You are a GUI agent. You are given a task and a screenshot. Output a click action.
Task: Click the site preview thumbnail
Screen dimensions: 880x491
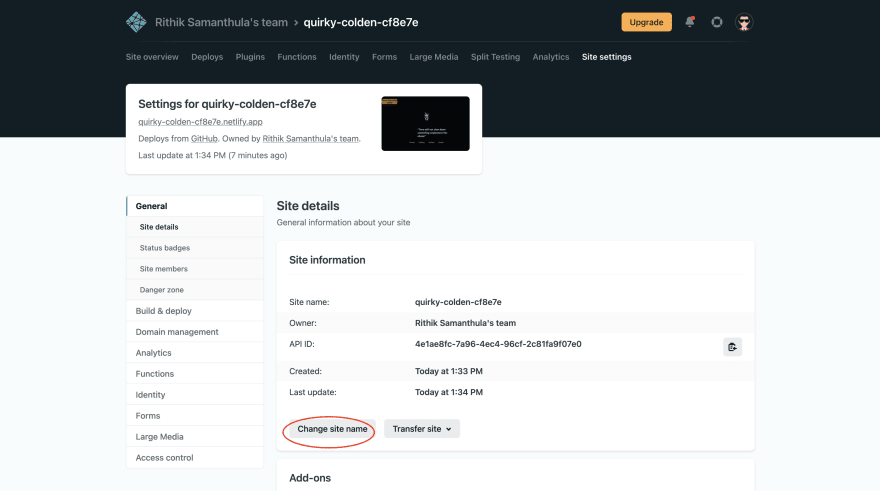(x=425, y=123)
